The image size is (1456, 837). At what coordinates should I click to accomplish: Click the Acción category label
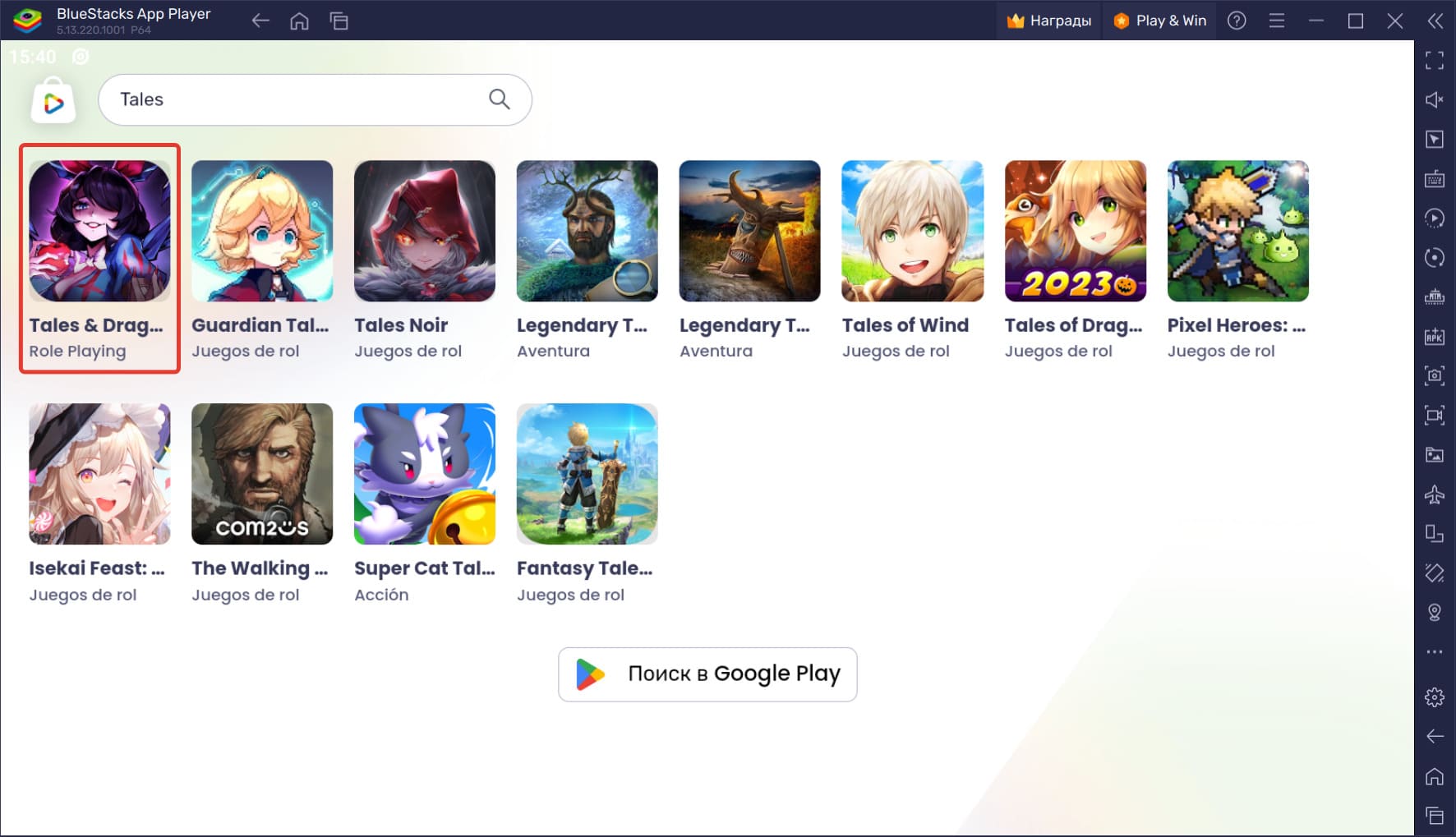pyautogui.click(x=381, y=595)
